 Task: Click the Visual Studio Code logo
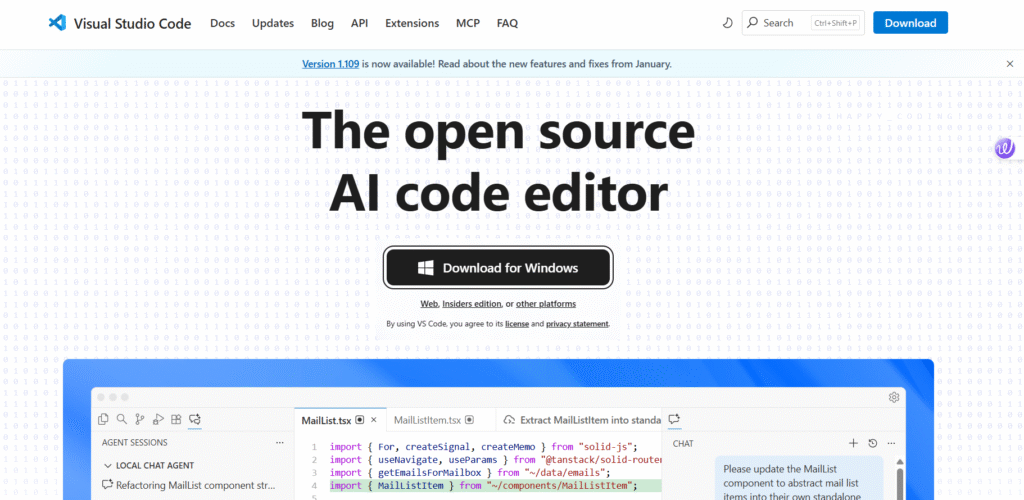pyautogui.click(x=58, y=23)
